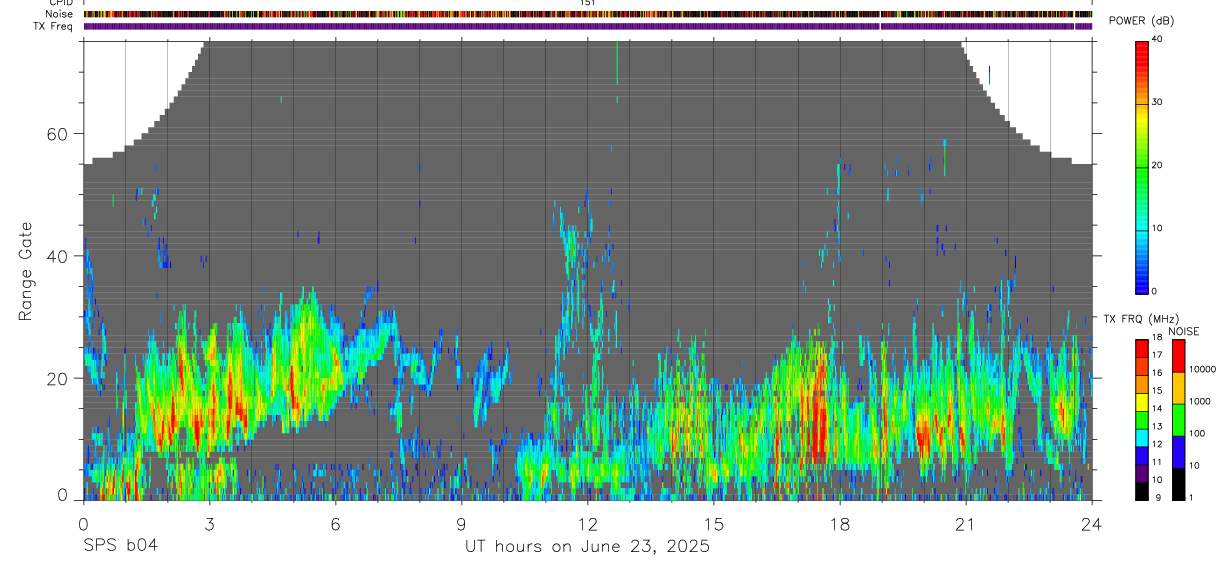
Task: Click the red 10000 noise legend swatch
Action: click(1179, 356)
